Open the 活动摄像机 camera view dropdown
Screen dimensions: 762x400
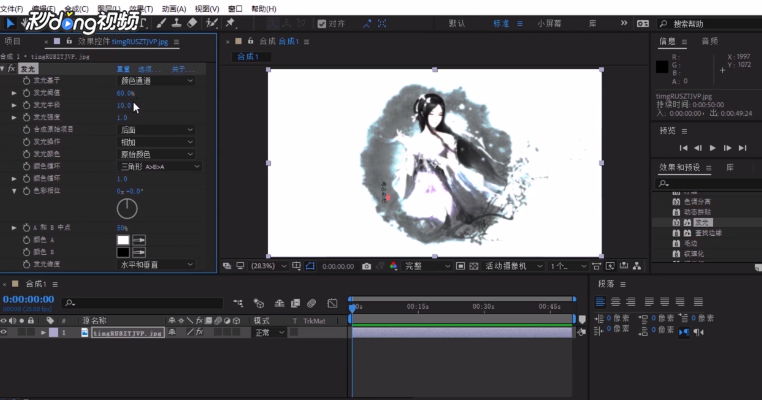(x=513, y=266)
